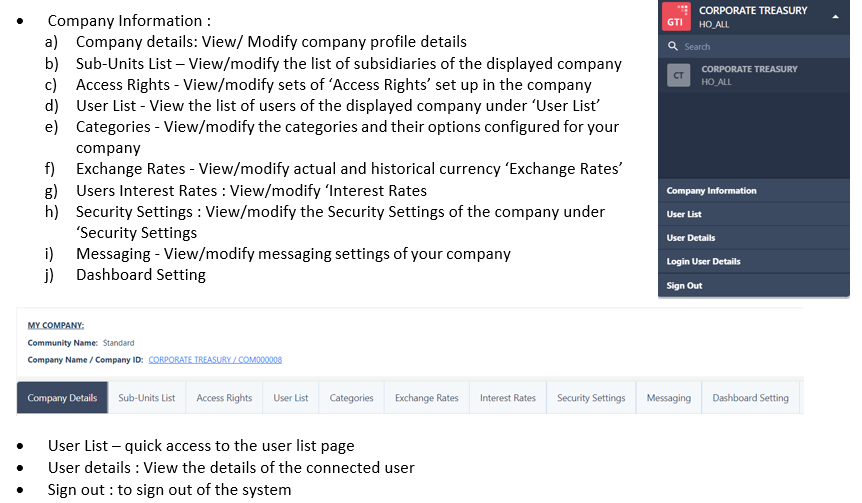Image resolution: width=862 pixels, height=503 pixels.
Task: Collapse the CORPORATE TREASURY dropdown arrow
Action: click(835, 17)
